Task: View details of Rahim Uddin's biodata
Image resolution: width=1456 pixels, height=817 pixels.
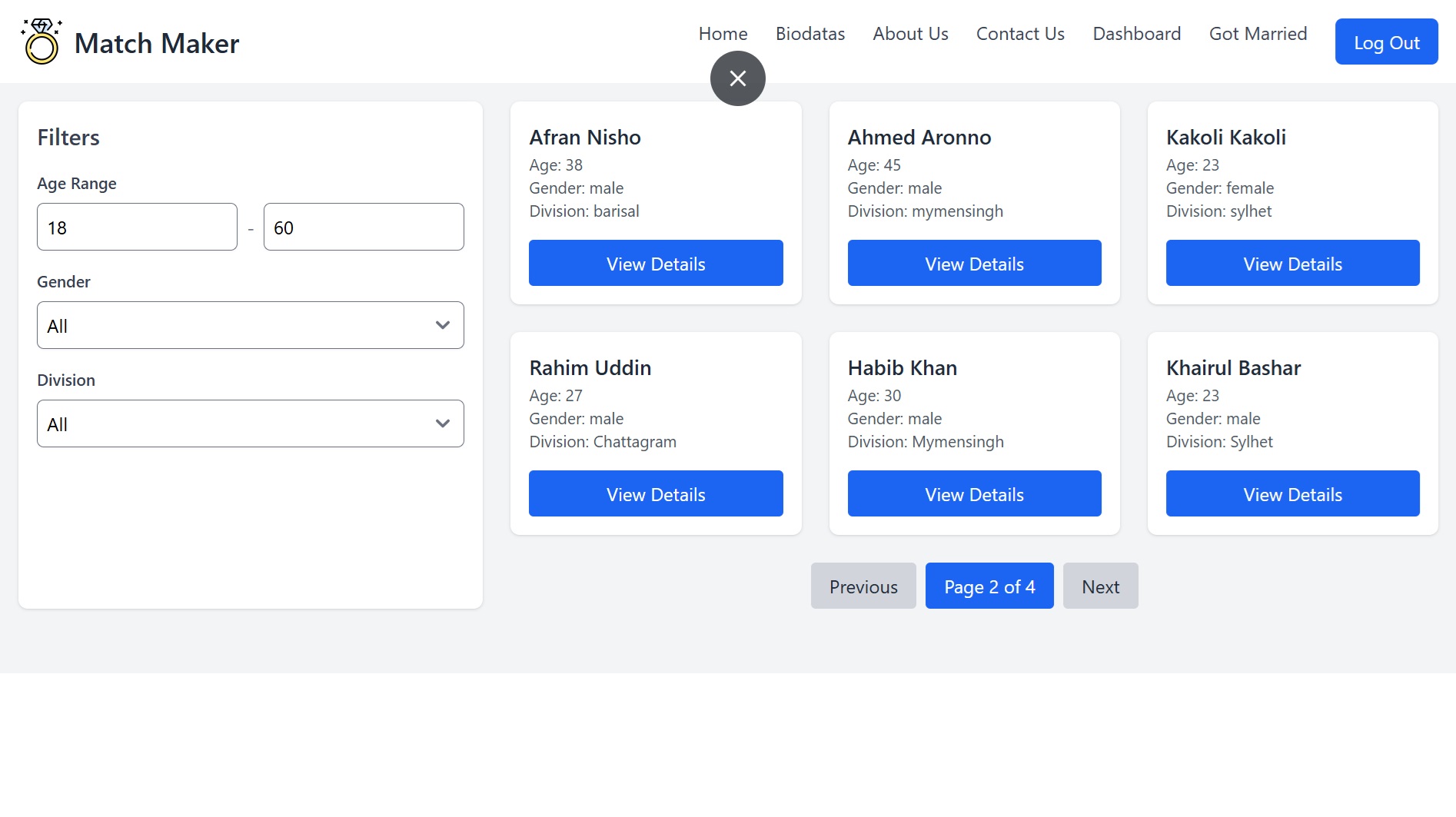Action: [655, 494]
